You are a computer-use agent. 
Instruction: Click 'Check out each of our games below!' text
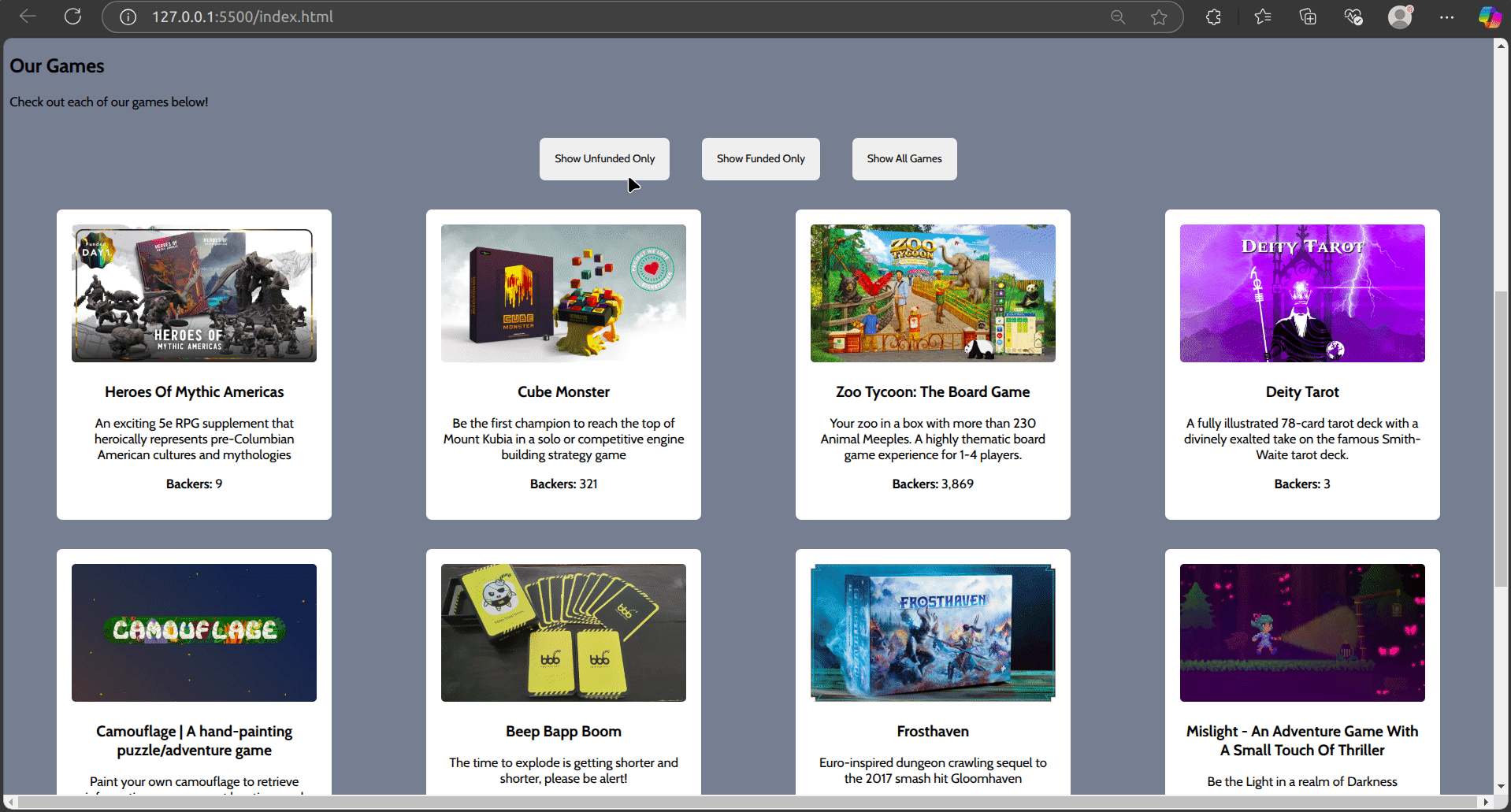109,102
